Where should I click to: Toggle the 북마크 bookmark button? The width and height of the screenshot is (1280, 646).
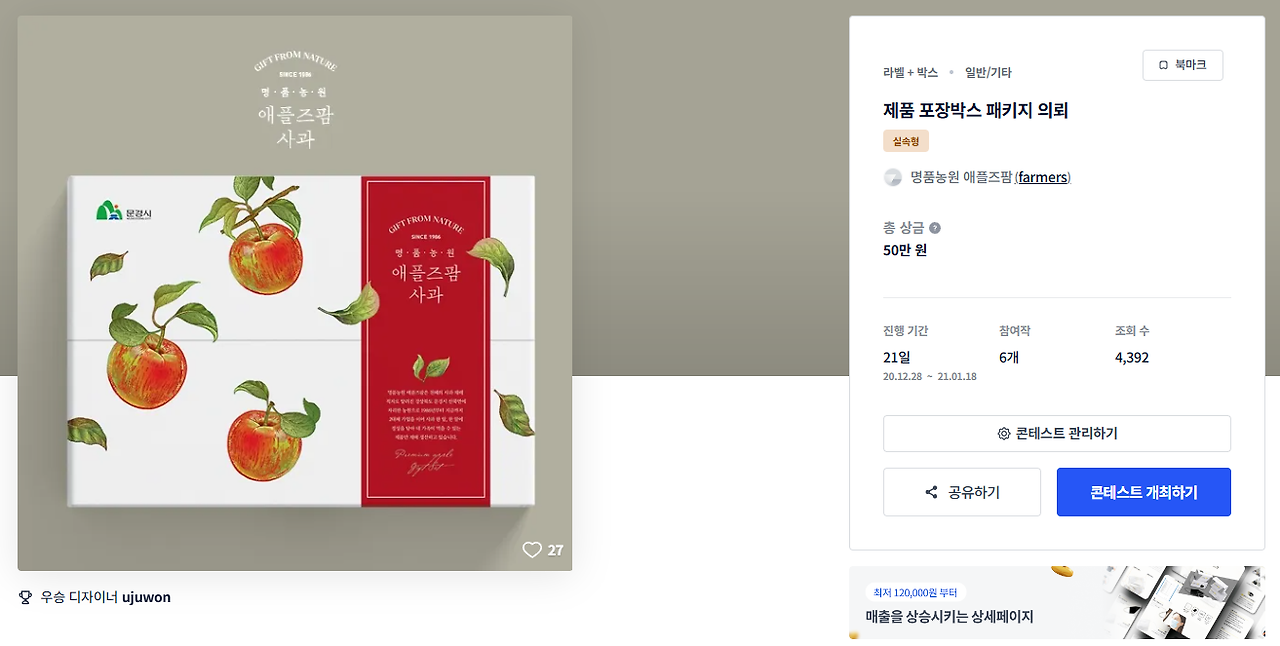1183,65
